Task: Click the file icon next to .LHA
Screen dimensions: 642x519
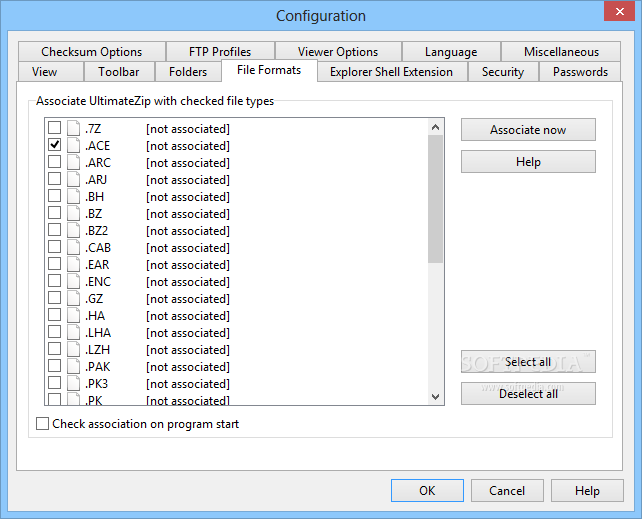Action: (73, 332)
